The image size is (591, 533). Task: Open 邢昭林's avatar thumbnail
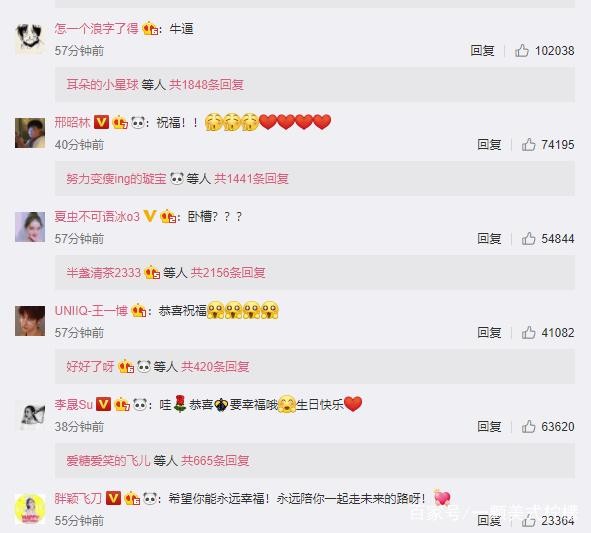tap(30, 133)
